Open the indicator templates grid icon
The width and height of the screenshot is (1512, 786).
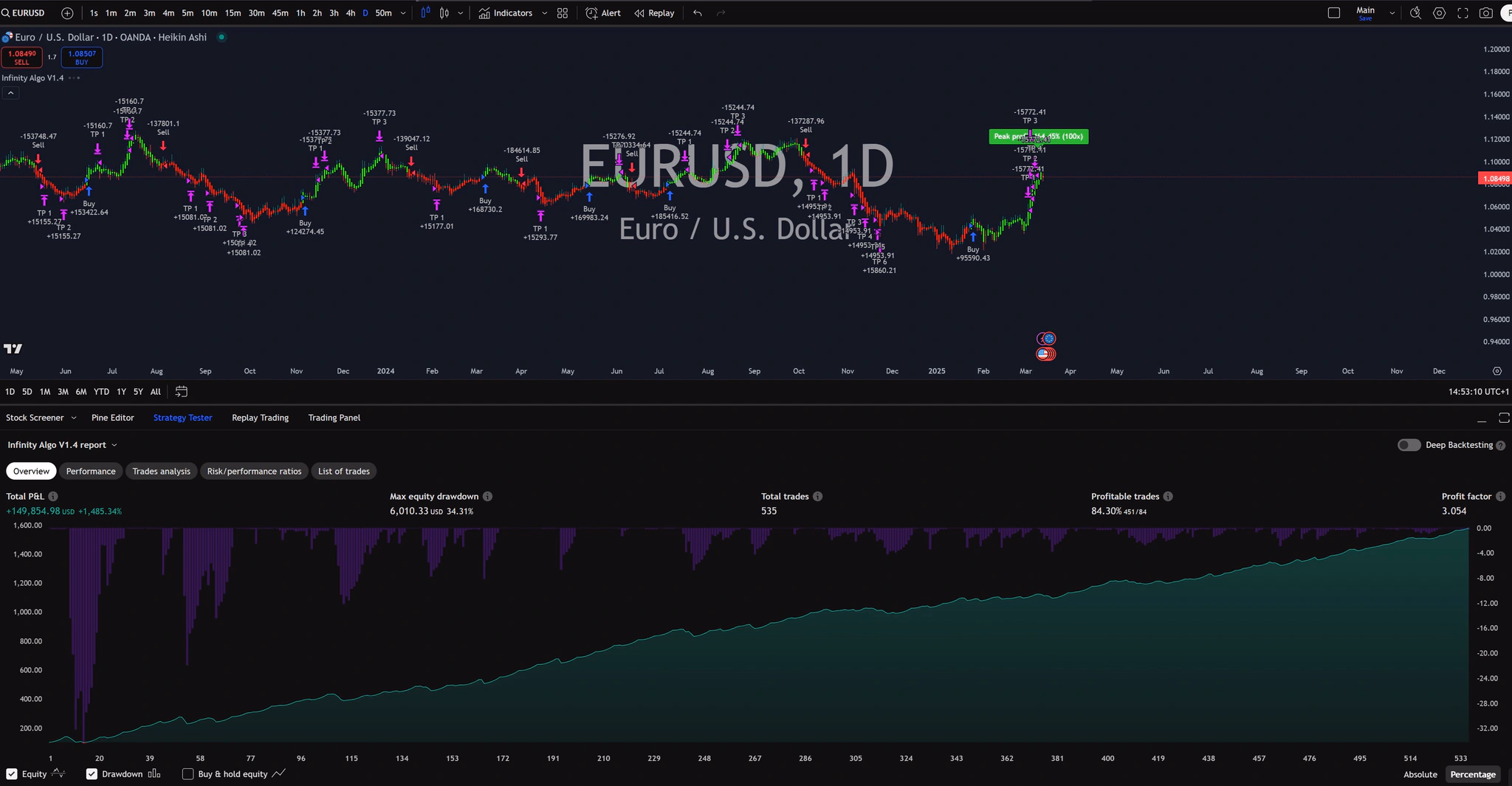562,13
